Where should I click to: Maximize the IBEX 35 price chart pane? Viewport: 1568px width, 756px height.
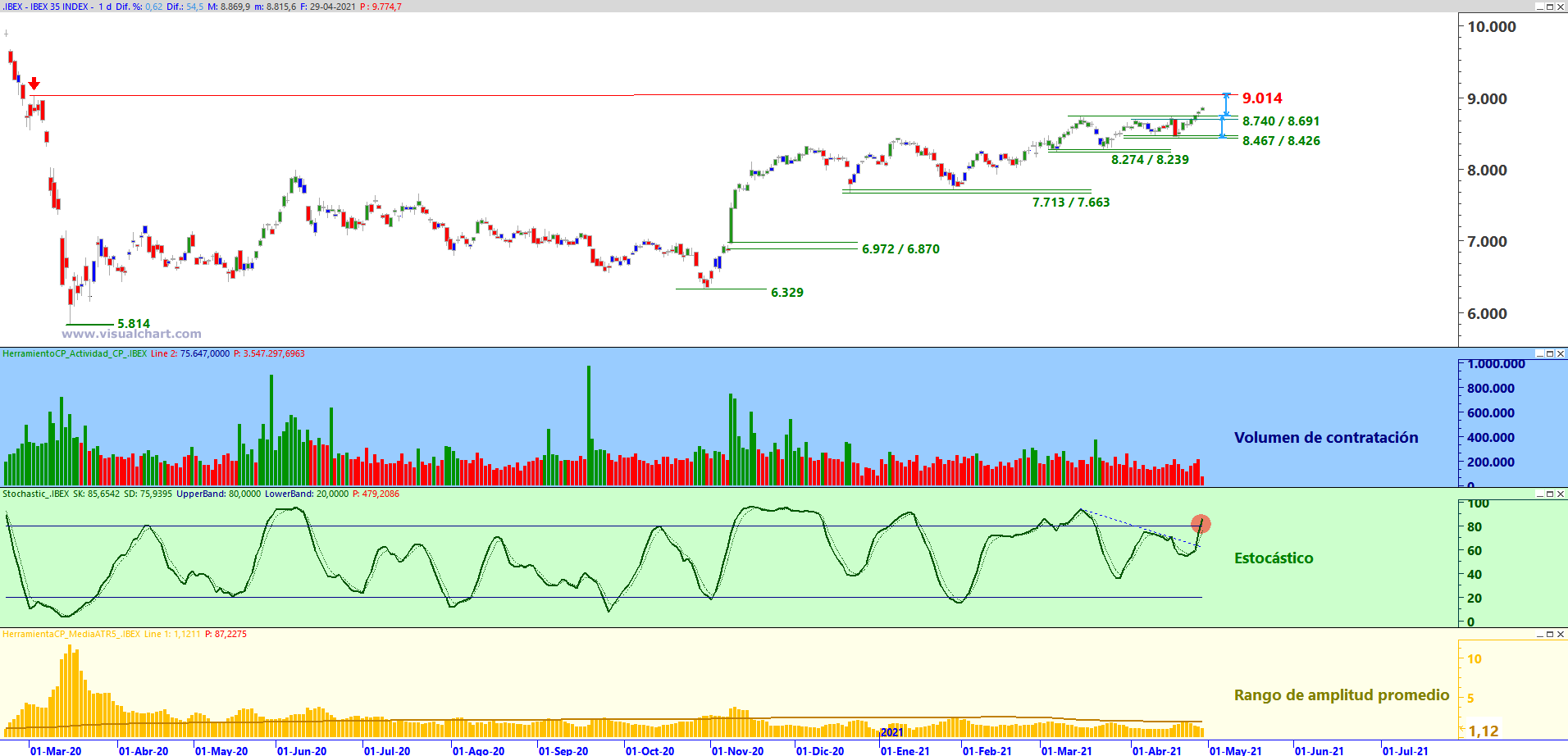click(x=1550, y=7)
